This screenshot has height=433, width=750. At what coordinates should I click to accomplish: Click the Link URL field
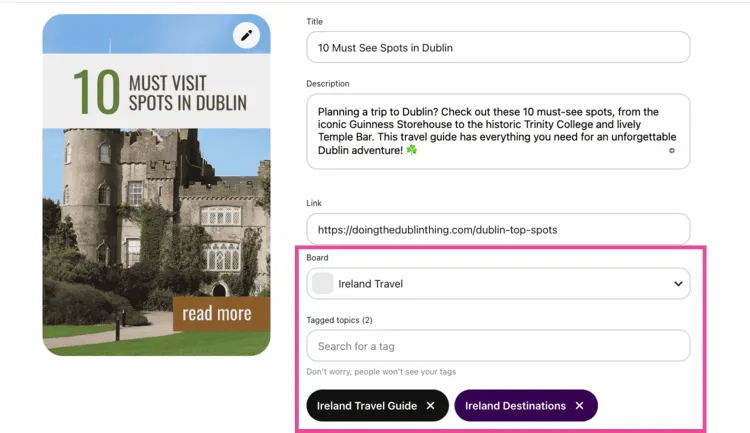click(498, 229)
